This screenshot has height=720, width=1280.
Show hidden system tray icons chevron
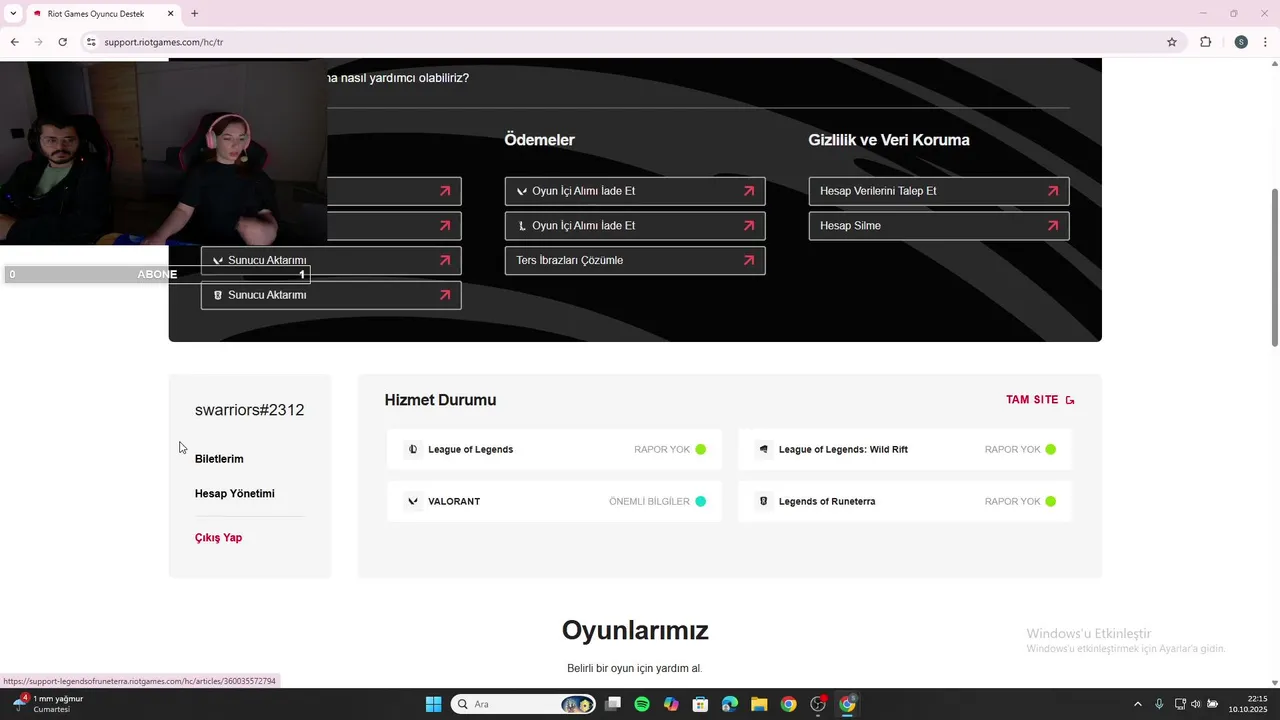coord(1137,704)
